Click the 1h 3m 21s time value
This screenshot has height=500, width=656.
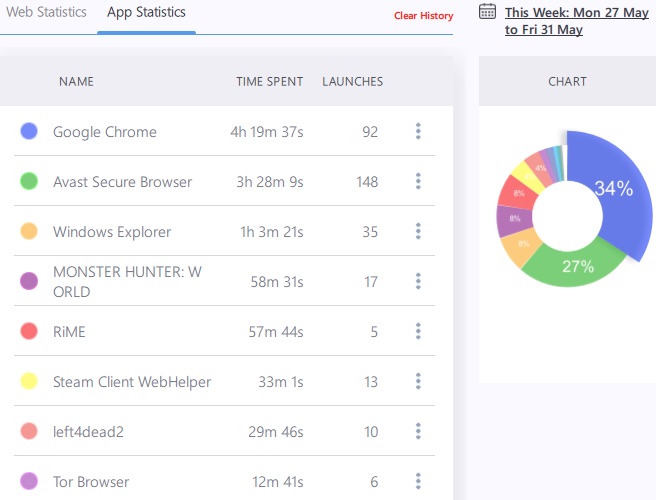tap(272, 232)
